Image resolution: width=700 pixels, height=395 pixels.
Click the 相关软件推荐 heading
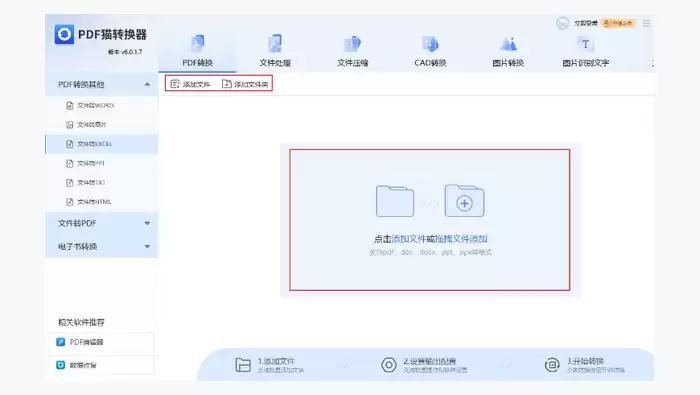click(x=81, y=322)
